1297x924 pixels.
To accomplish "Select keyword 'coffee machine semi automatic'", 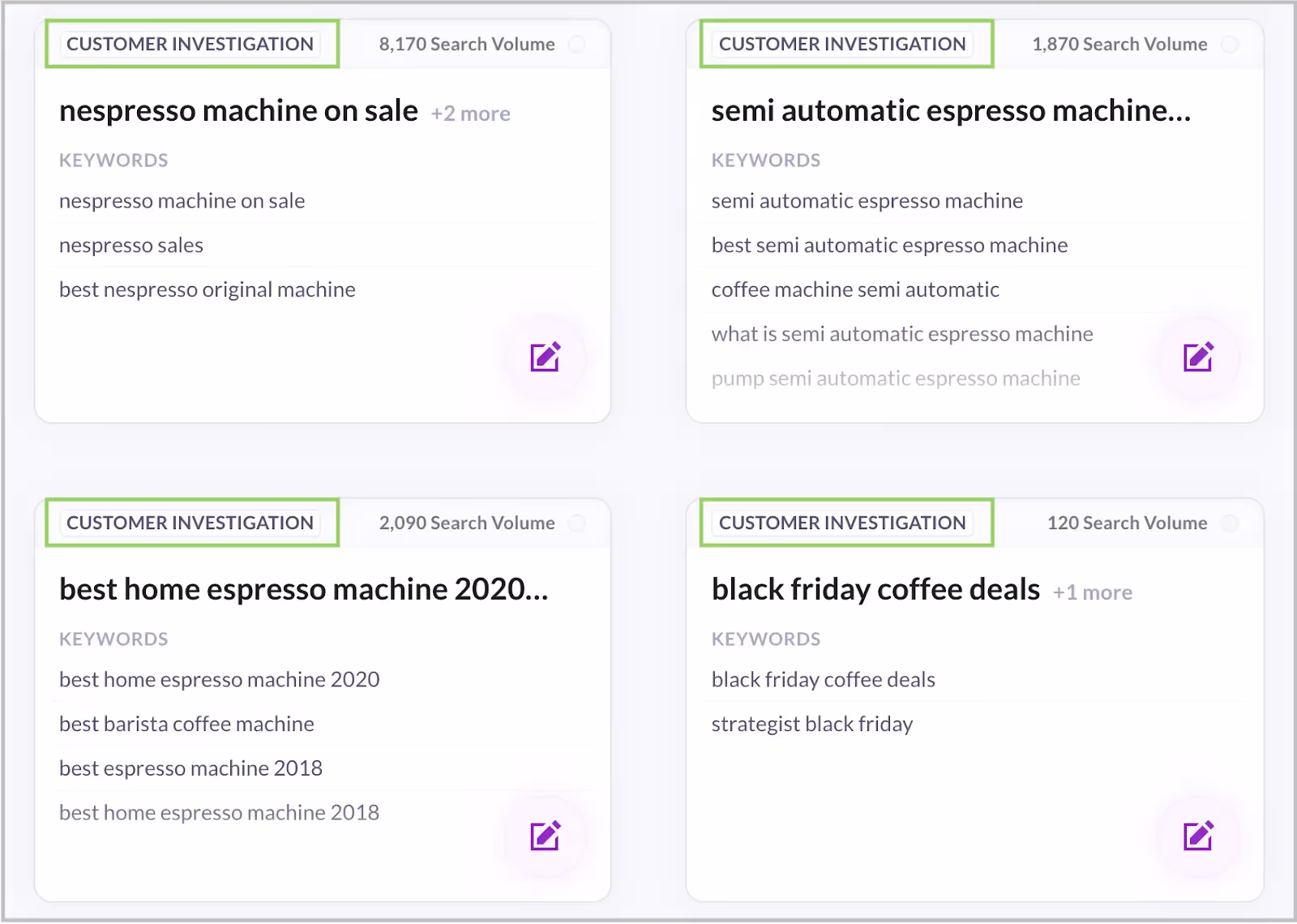I will [x=855, y=290].
